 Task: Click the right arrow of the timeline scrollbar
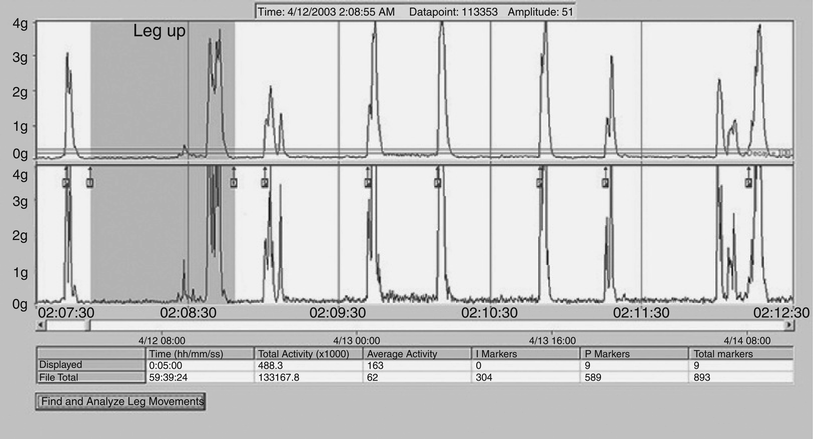click(x=789, y=325)
